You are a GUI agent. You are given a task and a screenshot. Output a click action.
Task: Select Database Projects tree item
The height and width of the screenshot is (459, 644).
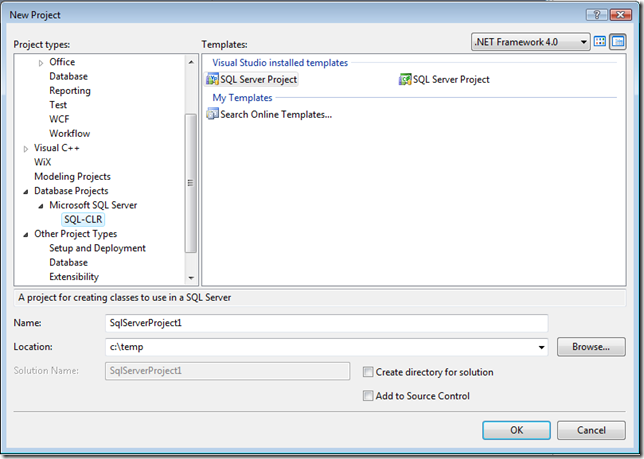tap(71, 191)
